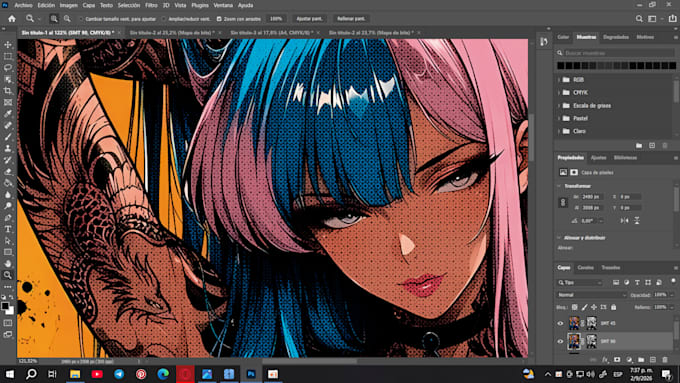This screenshot has width=680, height=383.
Task: Toggle link width and height chain
Action: (x=563, y=203)
